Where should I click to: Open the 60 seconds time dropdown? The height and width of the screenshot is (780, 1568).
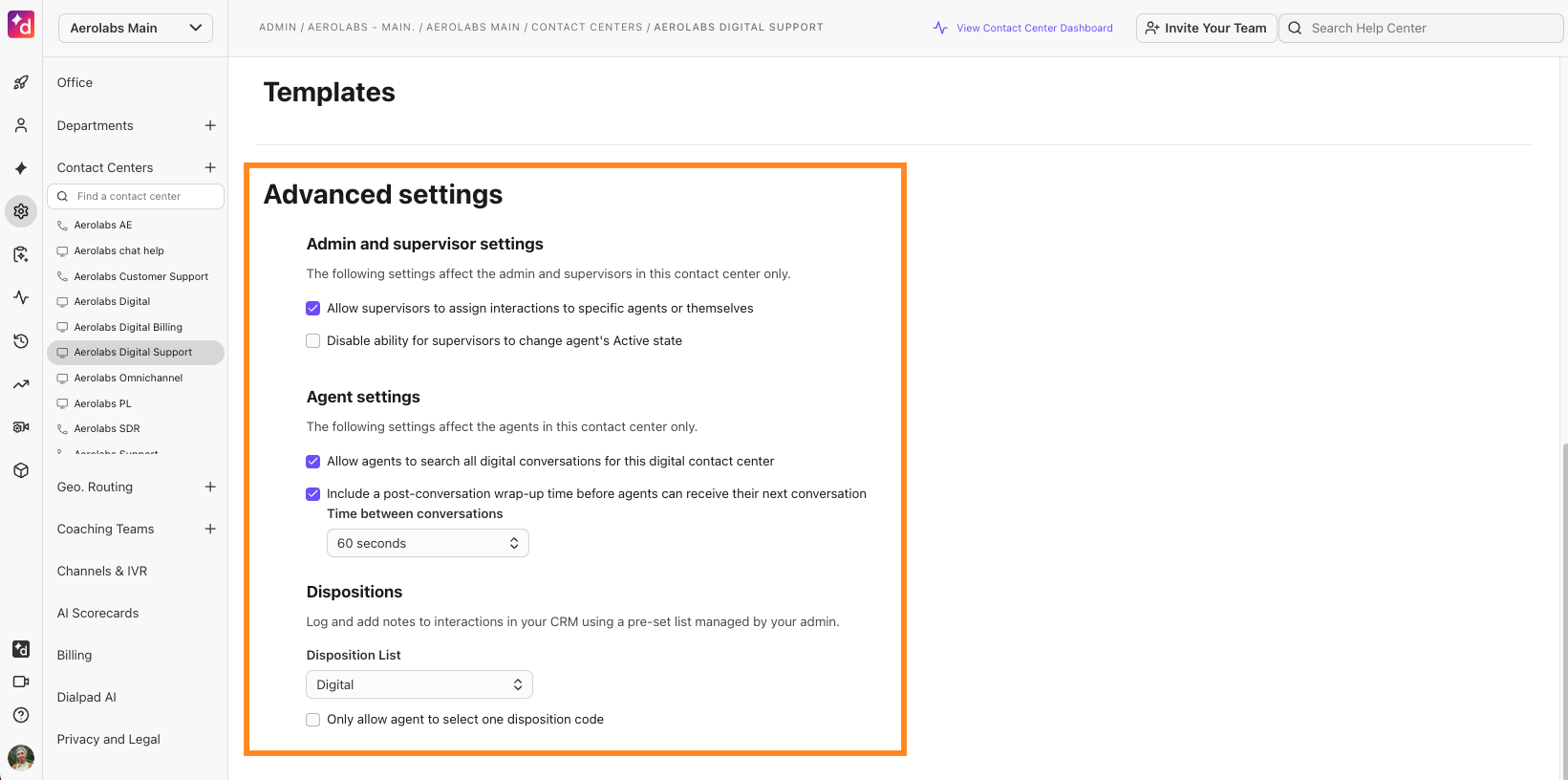pyautogui.click(x=428, y=543)
